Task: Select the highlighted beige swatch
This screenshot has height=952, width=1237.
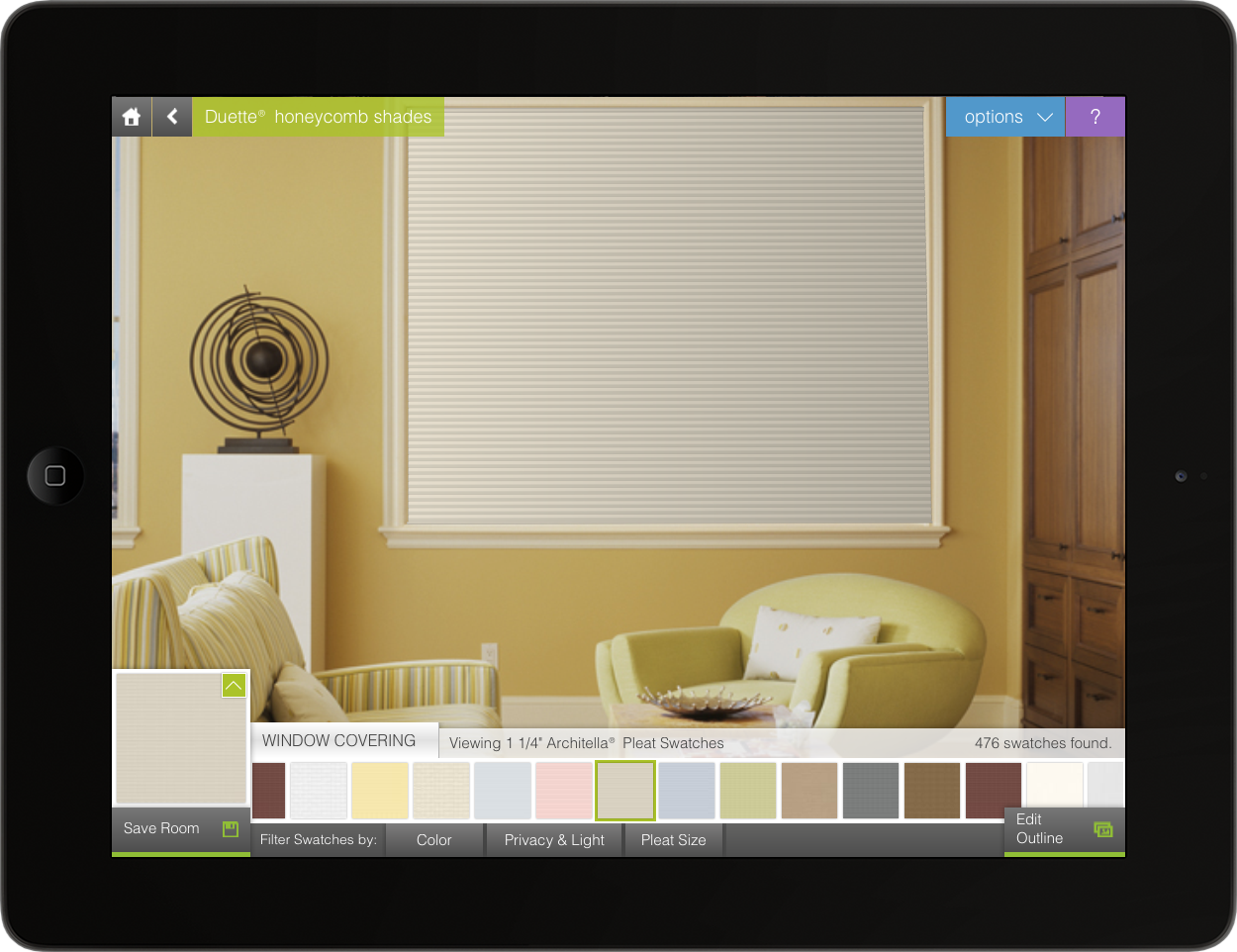Action: (x=625, y=791)
